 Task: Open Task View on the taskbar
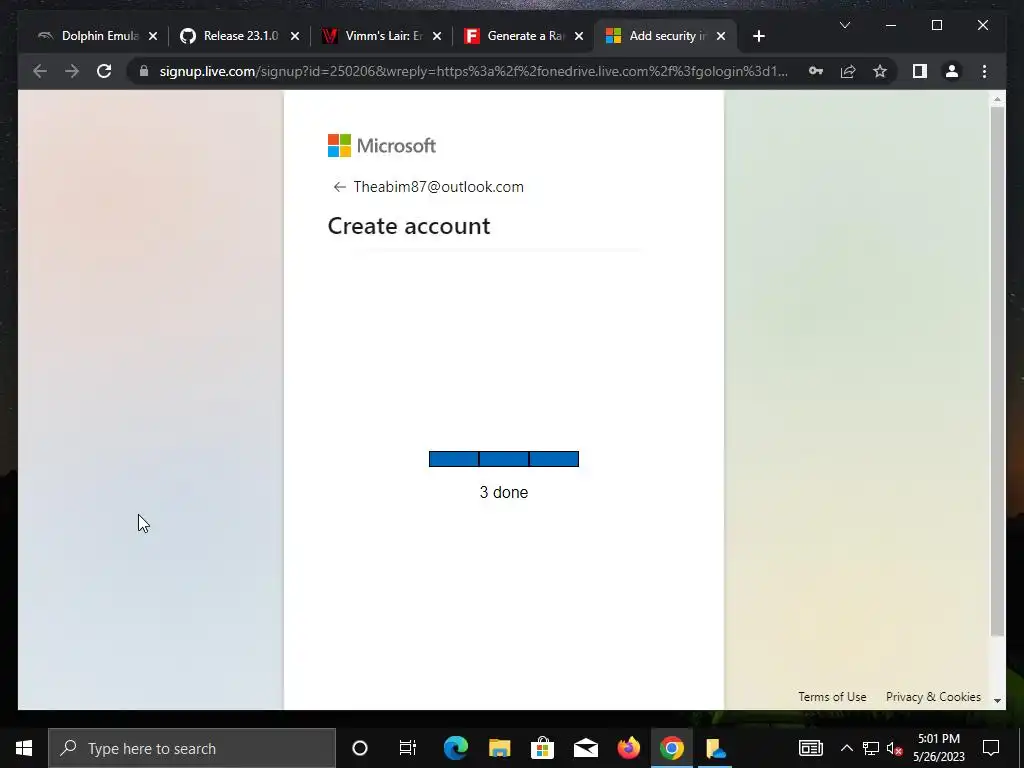[408, 748]
